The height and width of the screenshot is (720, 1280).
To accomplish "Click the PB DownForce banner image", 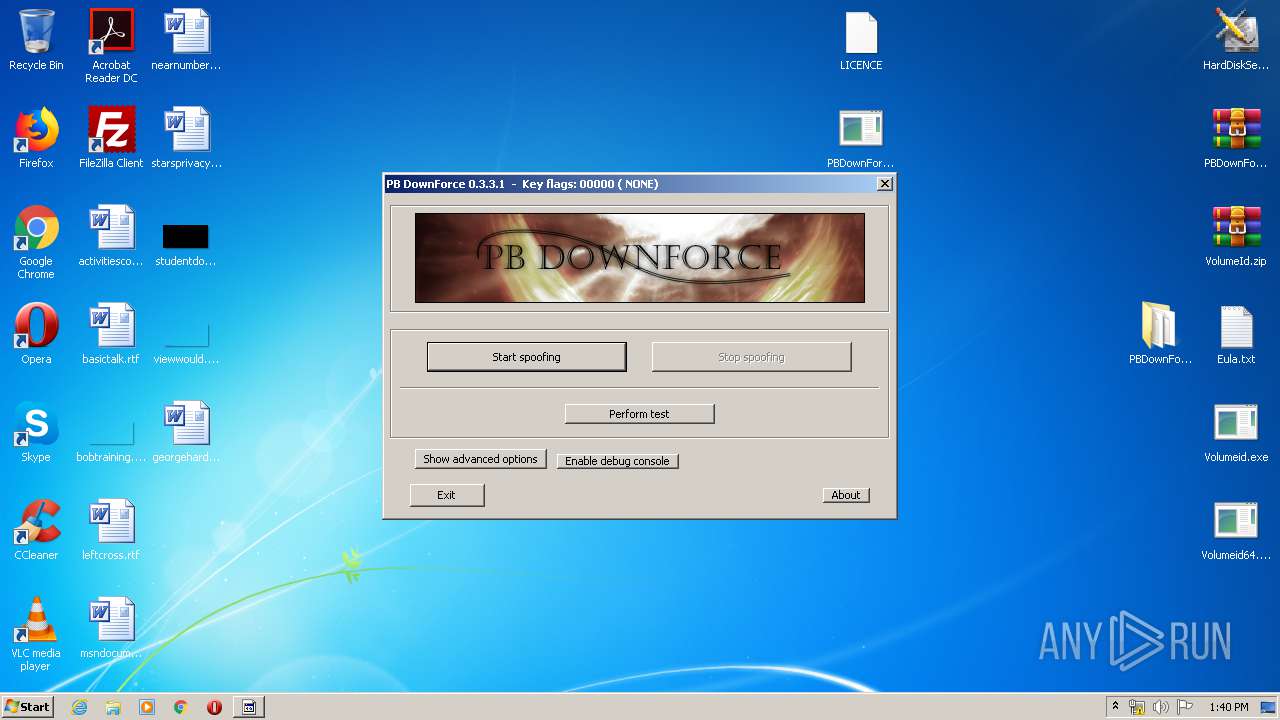I will click(x=640, y=257).
